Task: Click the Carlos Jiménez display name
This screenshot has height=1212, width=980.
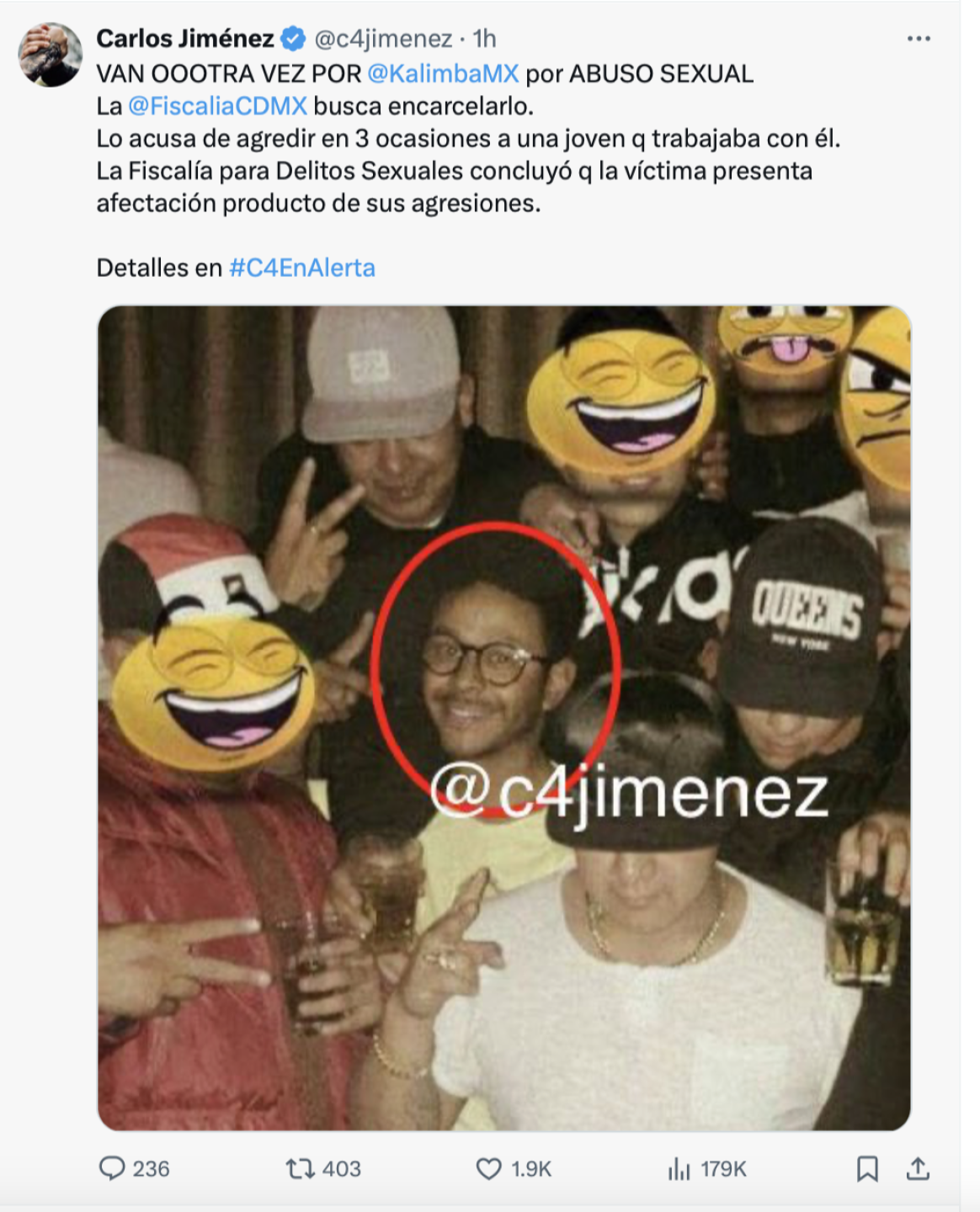Action: [x=185, y=39]
